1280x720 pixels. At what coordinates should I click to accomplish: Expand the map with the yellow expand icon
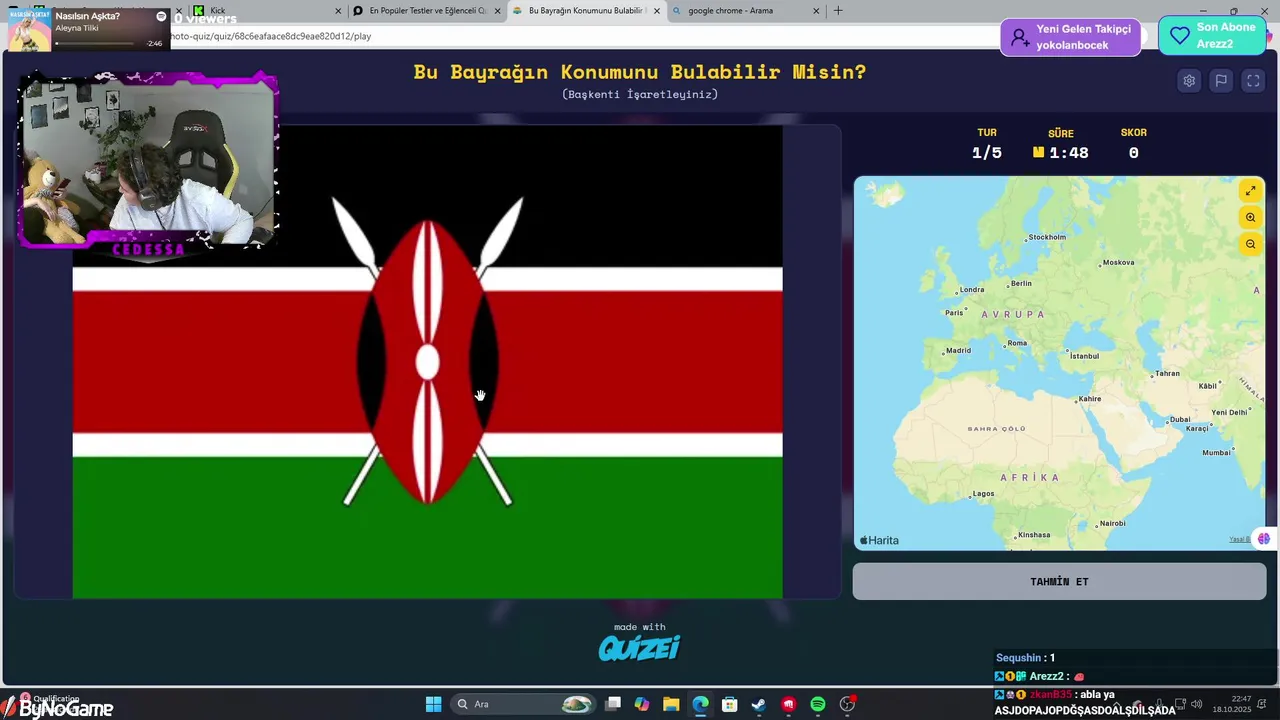(x=1250, y=191)
